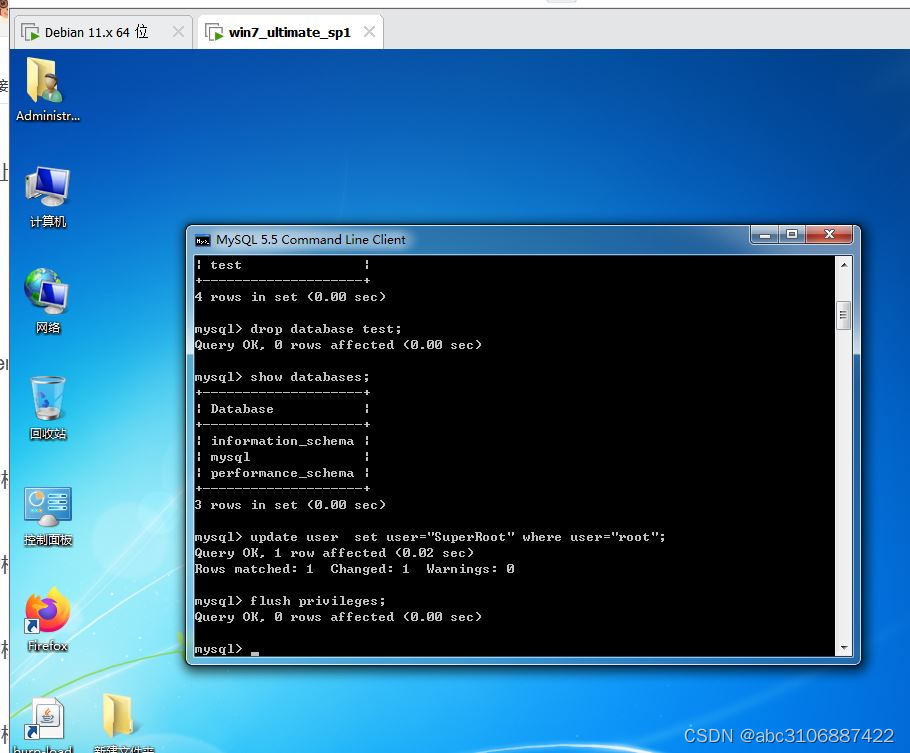Click the 'performance_schema' row in console
Image resolution: width=910 pixels, height=753 pixels.
coord(283,473)
